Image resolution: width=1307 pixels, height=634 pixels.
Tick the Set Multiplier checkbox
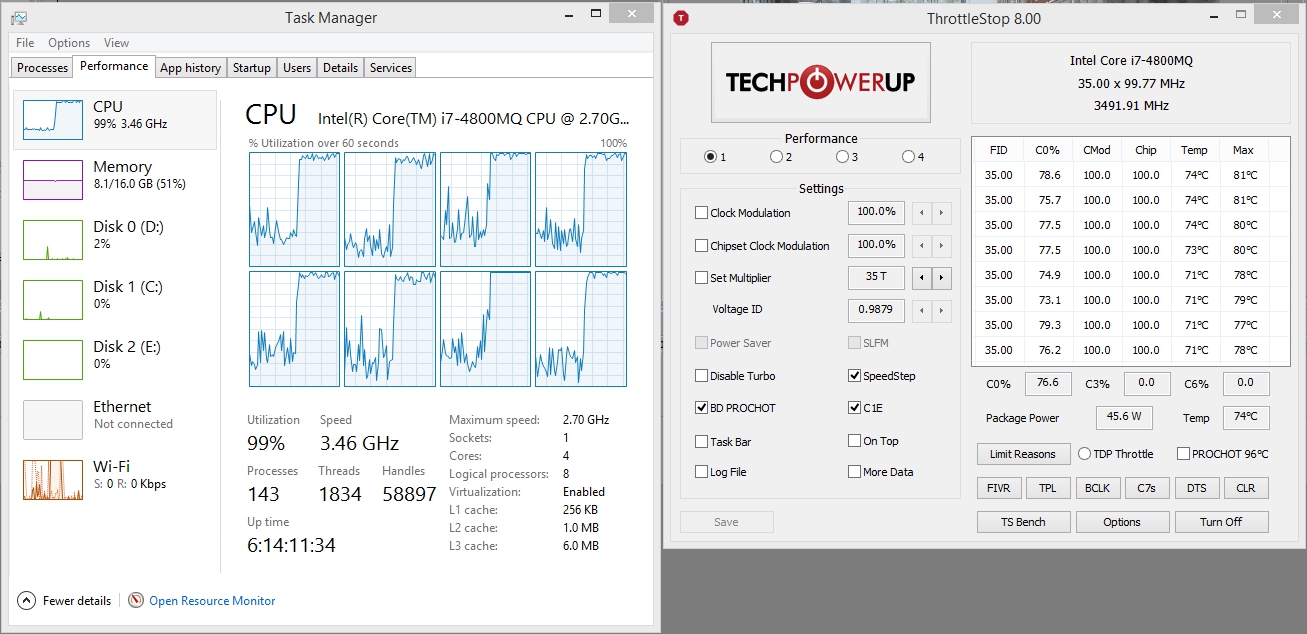701,278
